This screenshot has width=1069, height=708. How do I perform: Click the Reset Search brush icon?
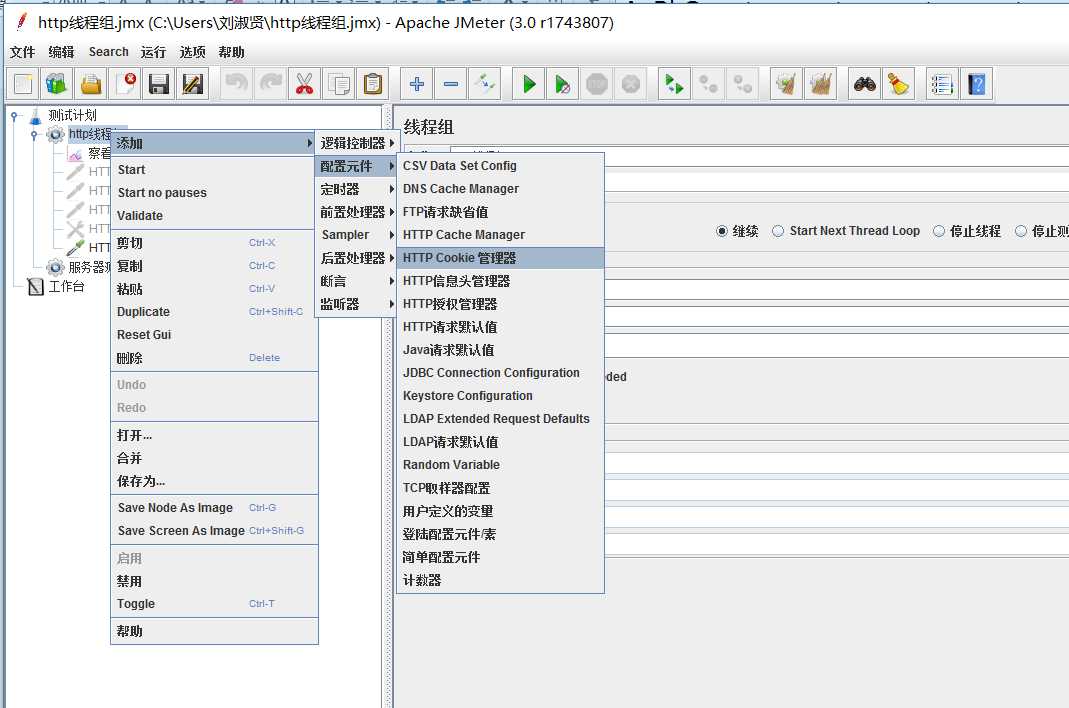click(899, 85)
